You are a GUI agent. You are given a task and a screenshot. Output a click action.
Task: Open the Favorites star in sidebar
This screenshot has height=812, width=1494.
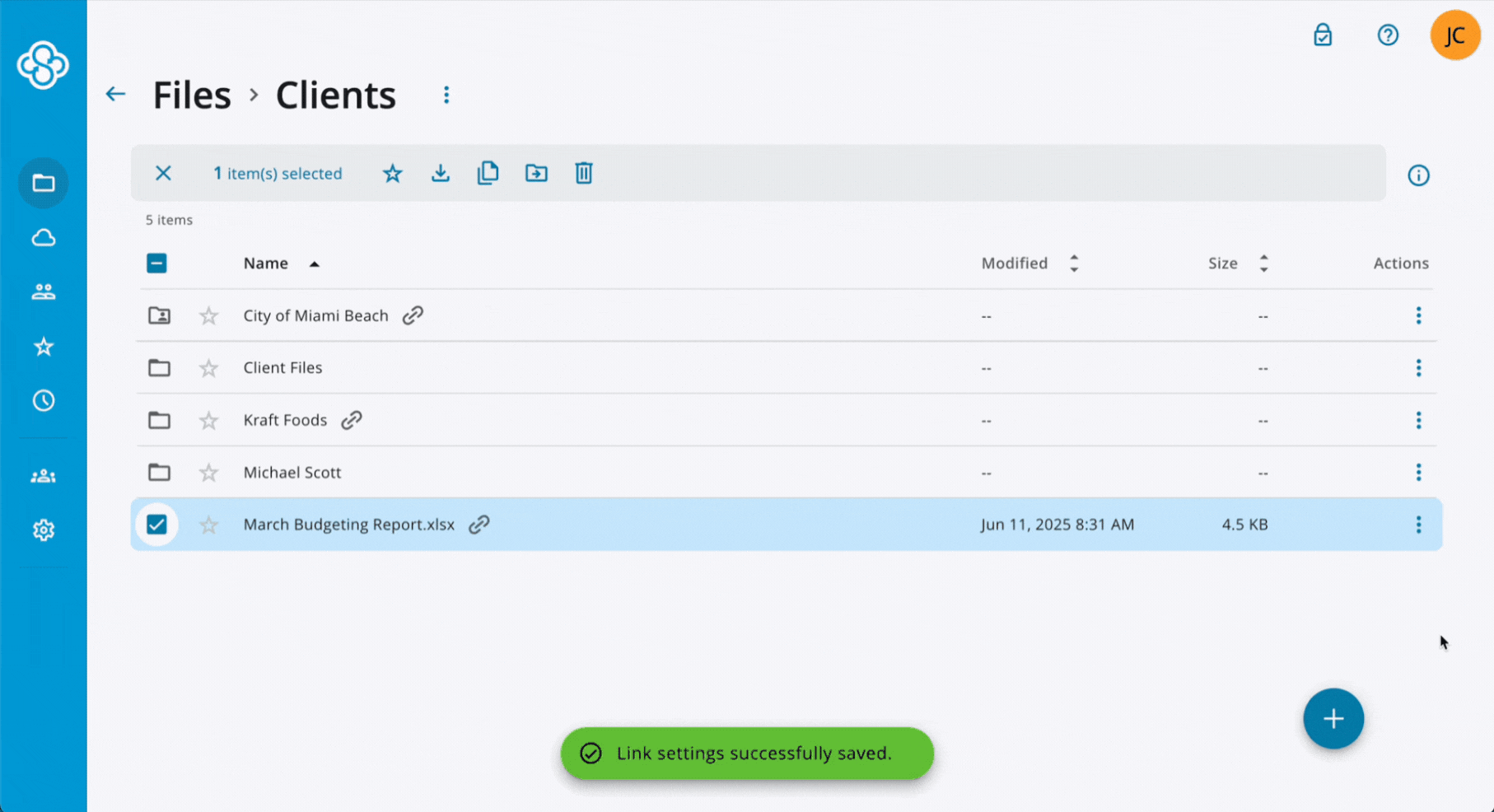click(x=44, y=347)
